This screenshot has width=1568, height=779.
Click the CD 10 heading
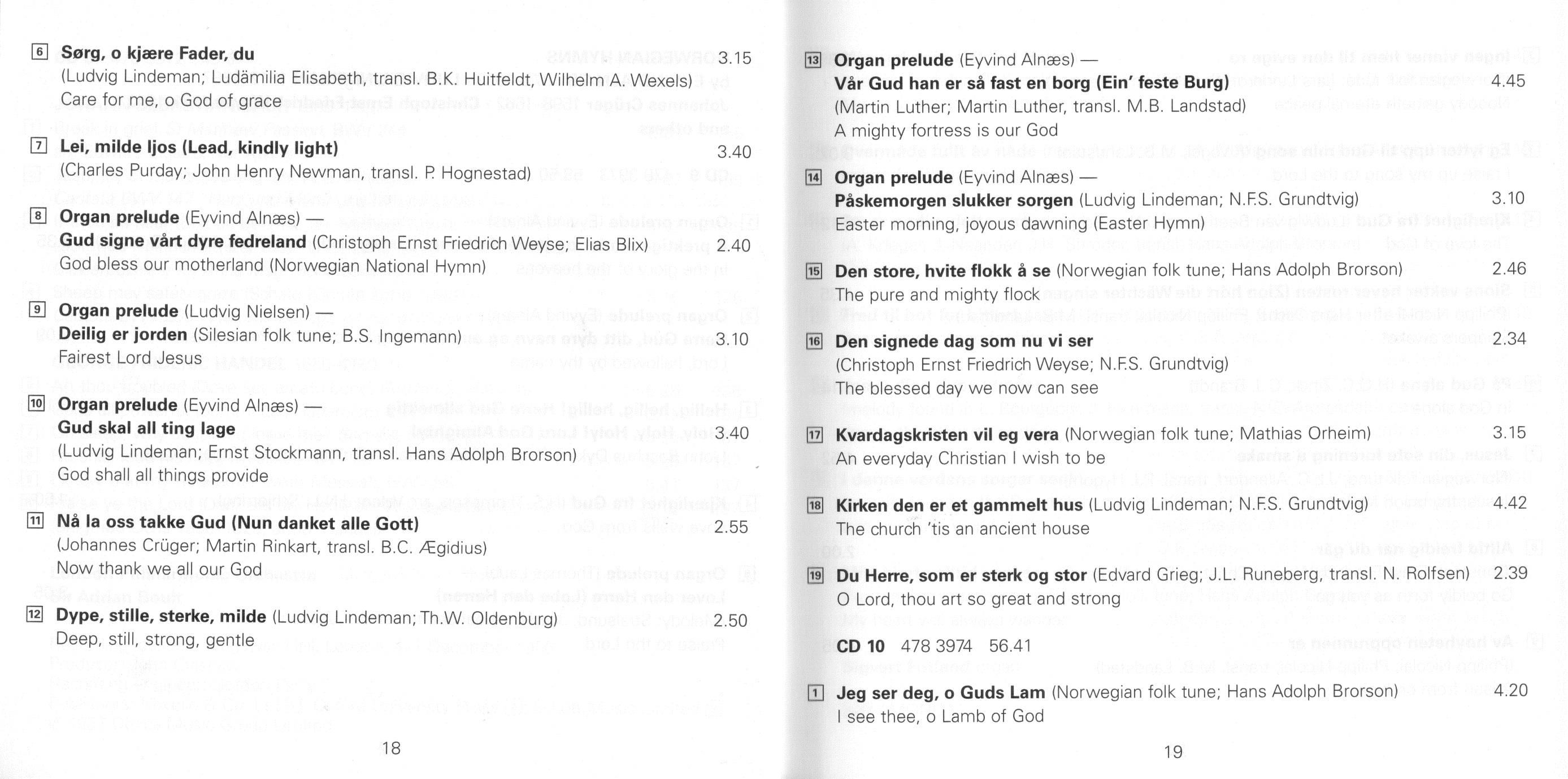860,646
